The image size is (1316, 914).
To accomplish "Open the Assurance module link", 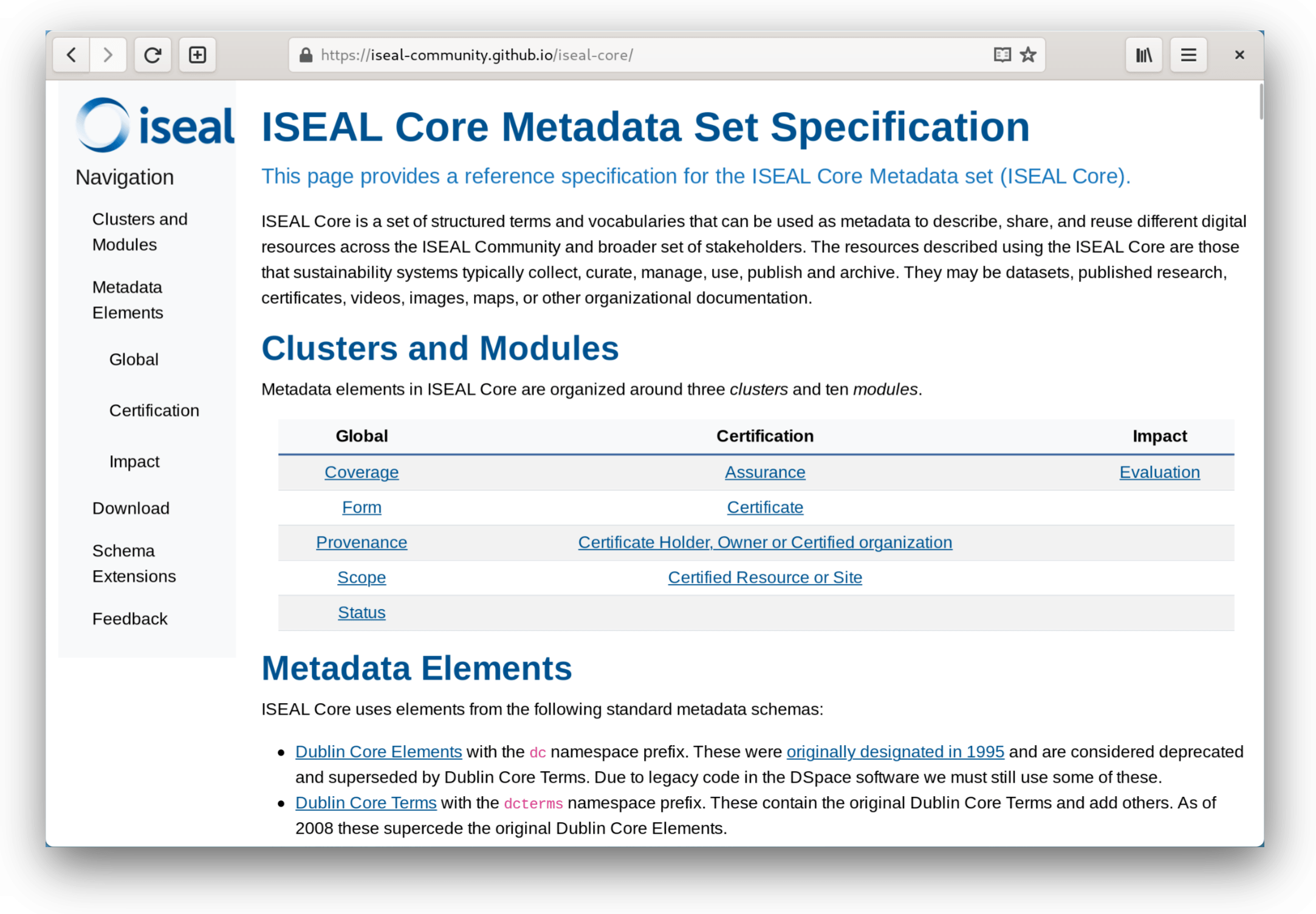I will click(x=765, y=472).
